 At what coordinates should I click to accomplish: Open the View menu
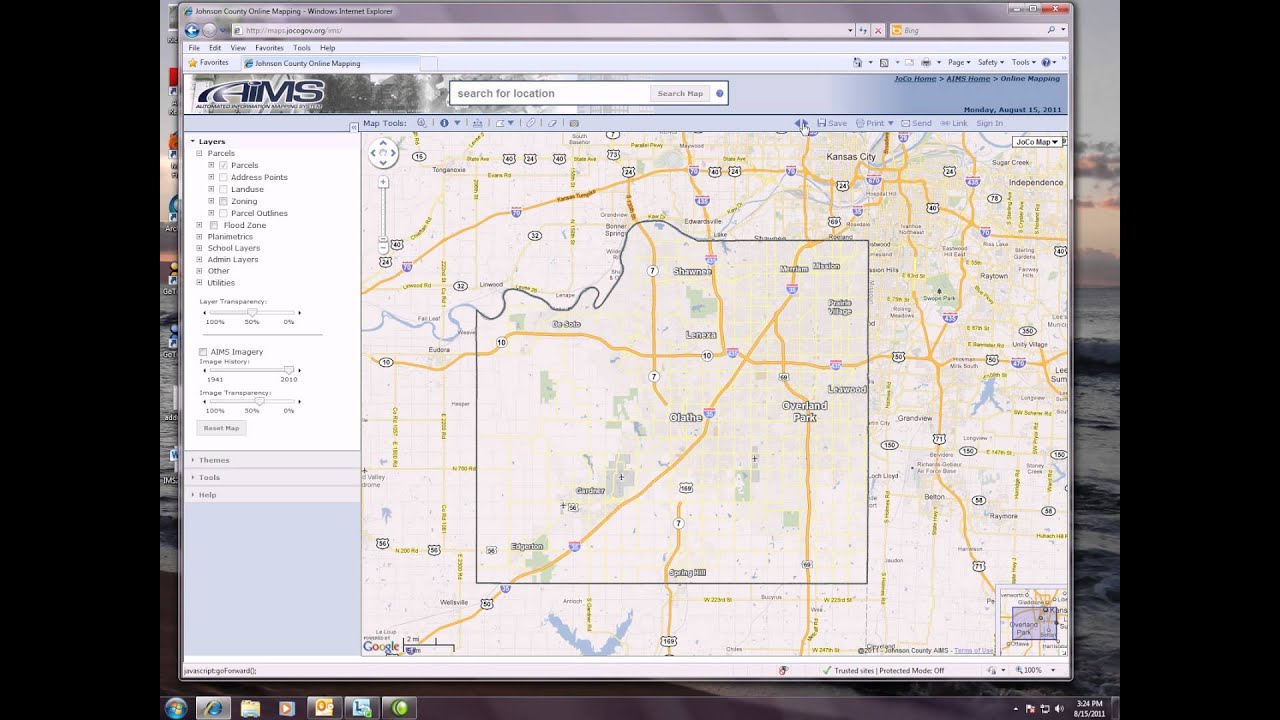tap(238, 48)
